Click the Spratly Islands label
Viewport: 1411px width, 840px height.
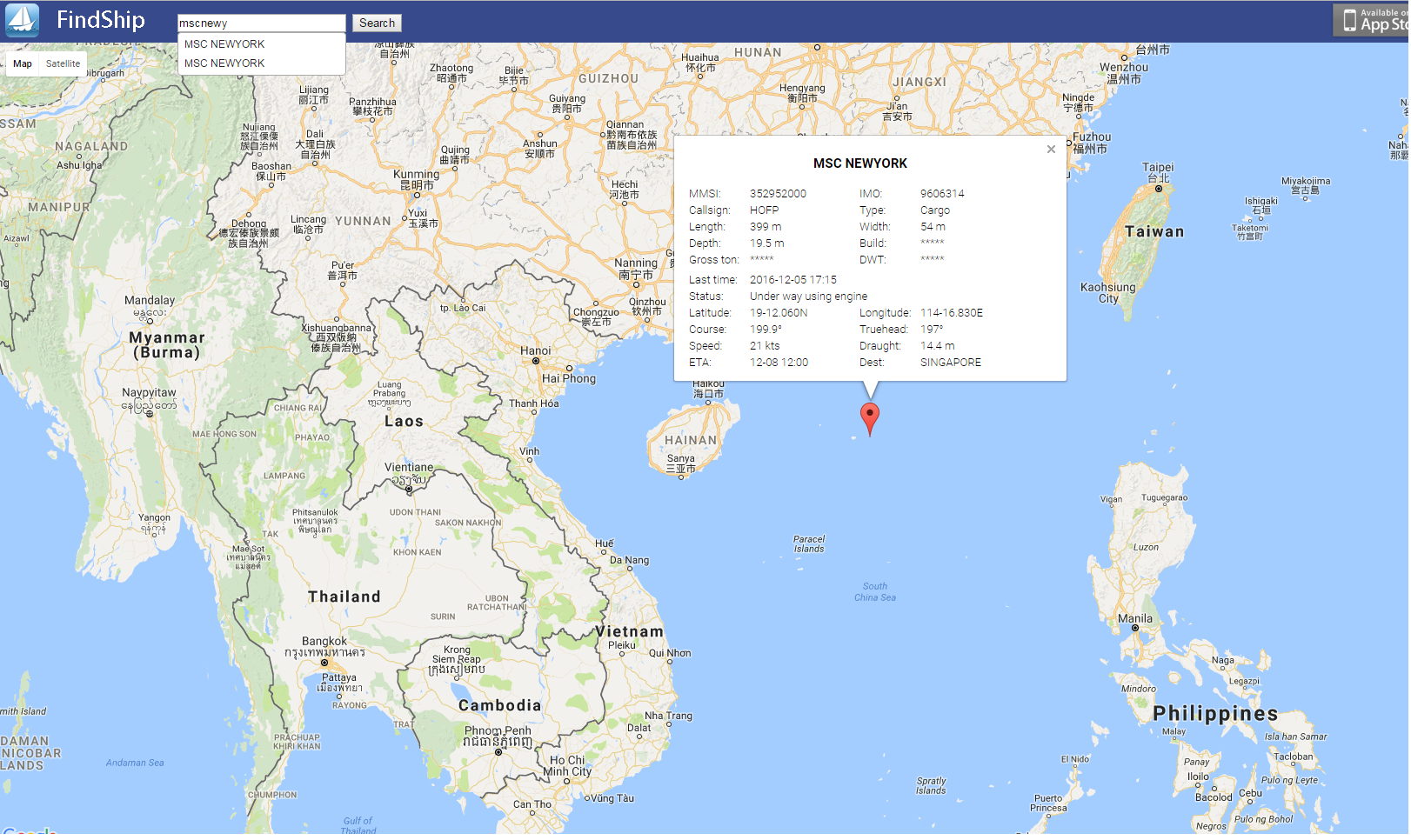[x=931, y=786]
